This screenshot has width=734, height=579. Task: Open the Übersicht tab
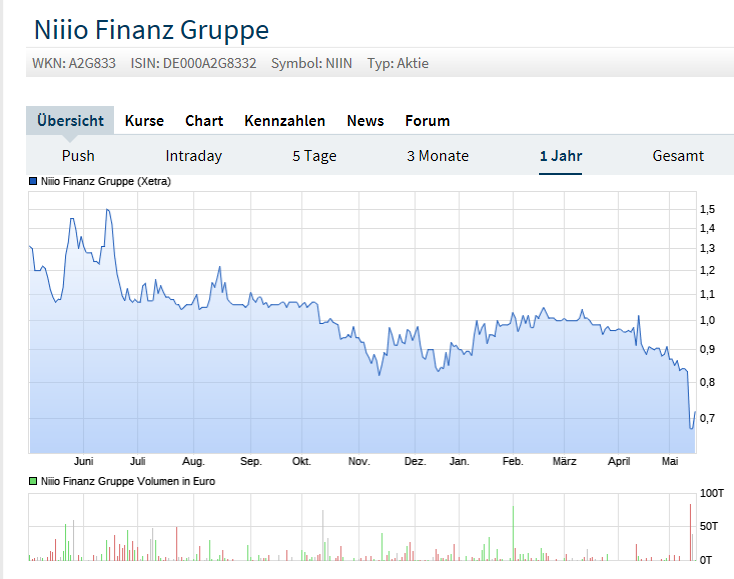click(70, 121)
